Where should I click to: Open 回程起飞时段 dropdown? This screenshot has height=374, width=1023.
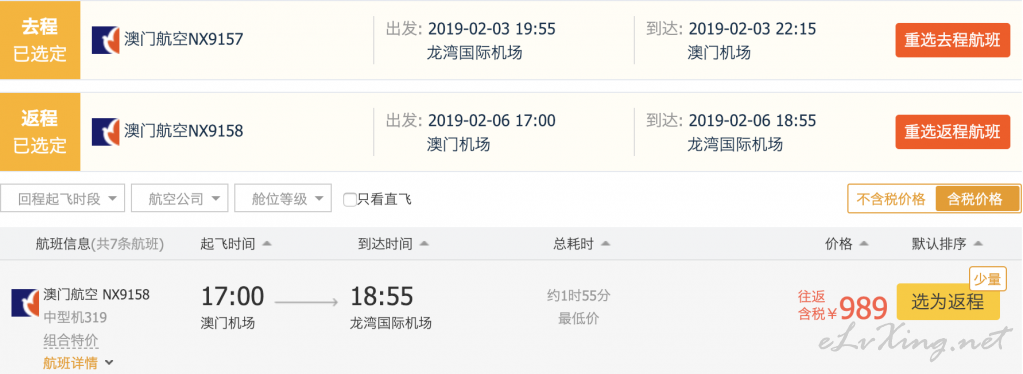[63, 198]
